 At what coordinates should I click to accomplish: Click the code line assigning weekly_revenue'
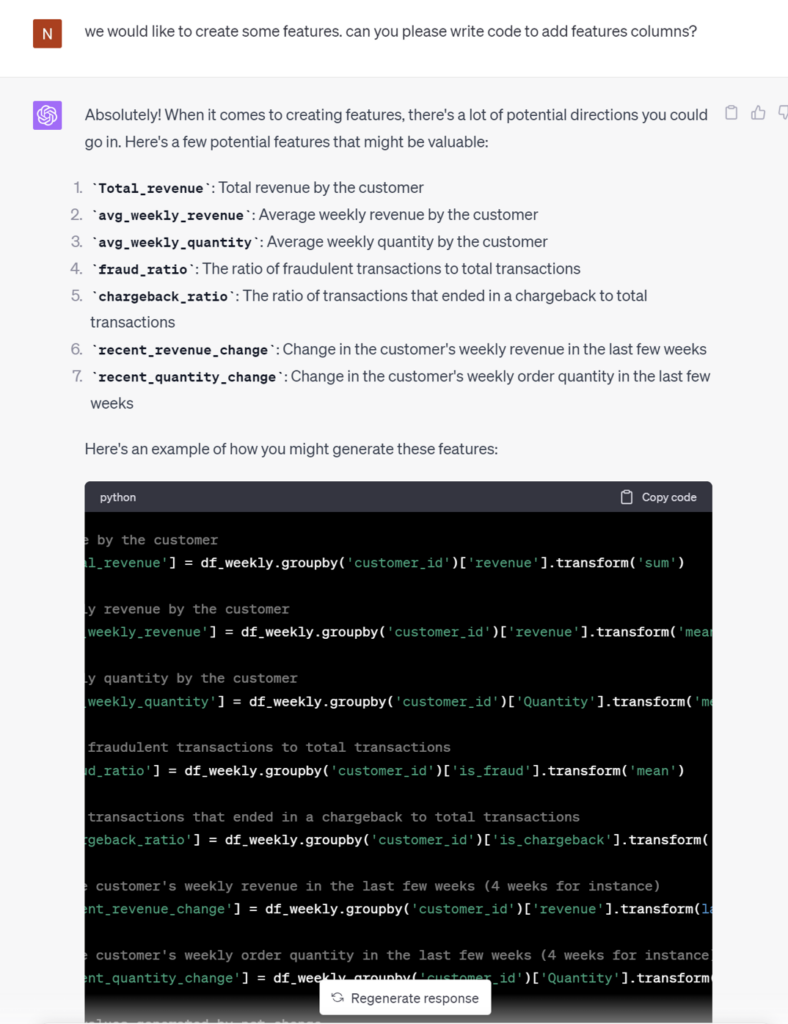[x=398, y=632]
